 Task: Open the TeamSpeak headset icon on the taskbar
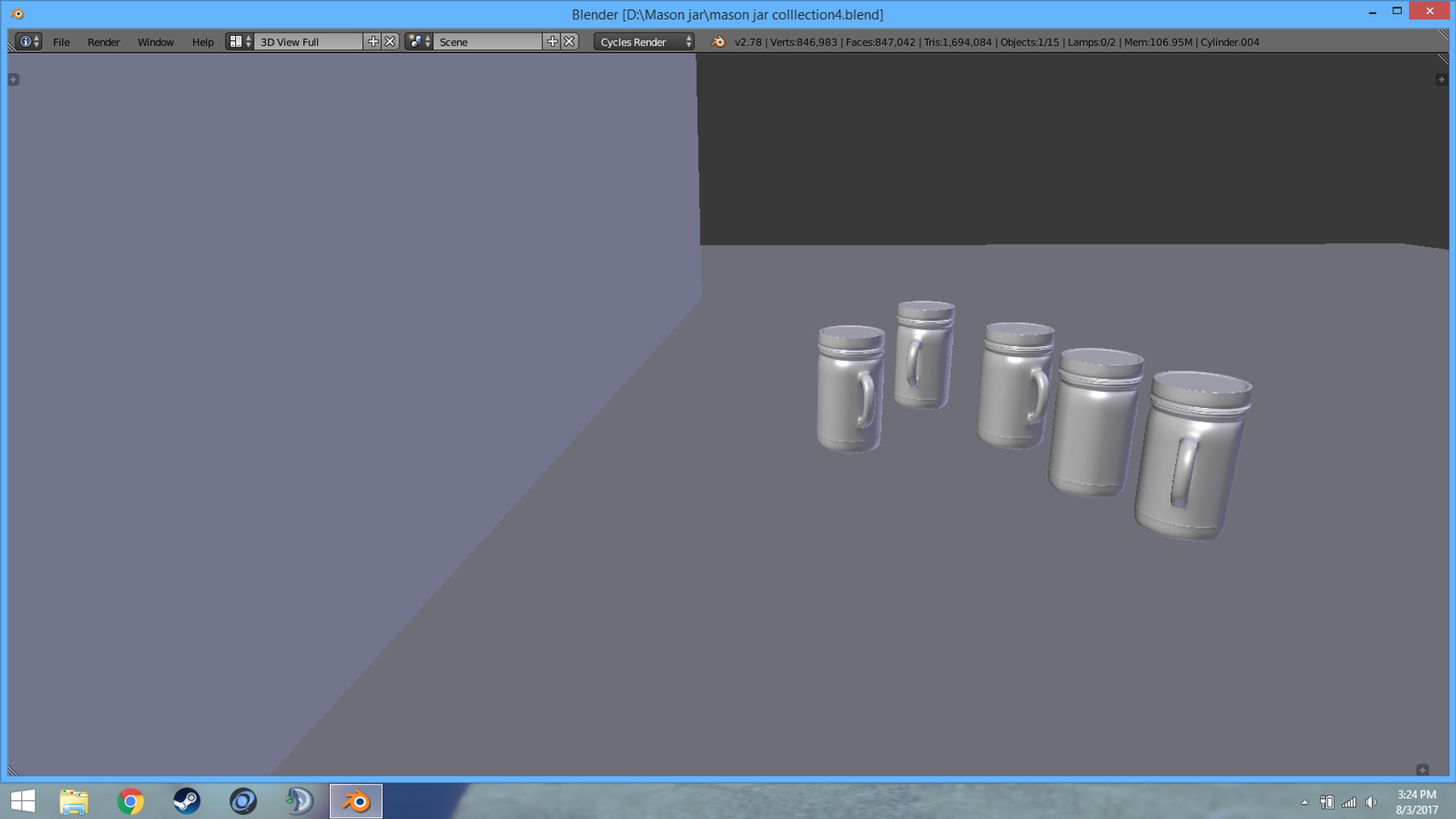pos(299,801)
